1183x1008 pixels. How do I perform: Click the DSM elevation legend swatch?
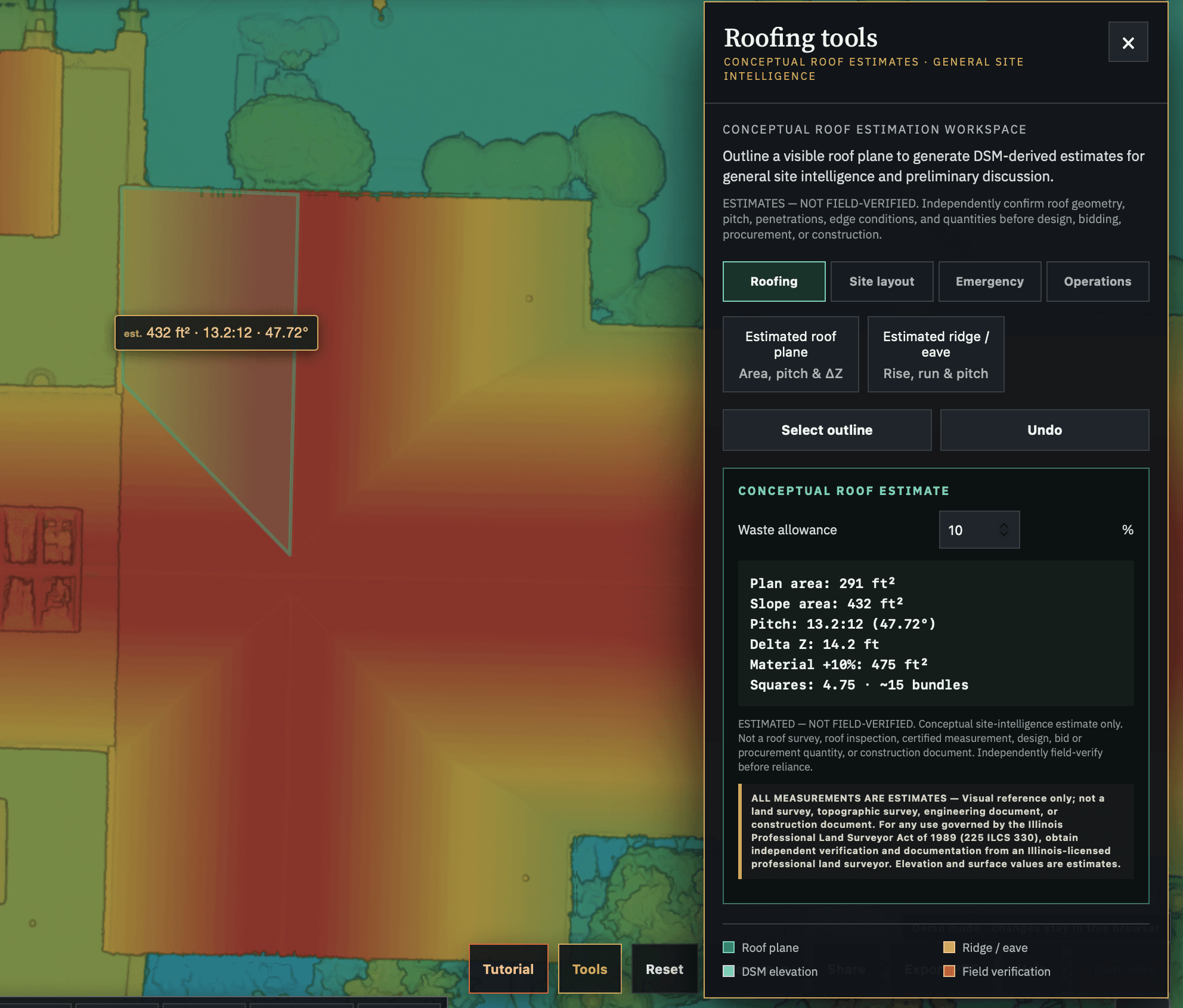point(729,971)
